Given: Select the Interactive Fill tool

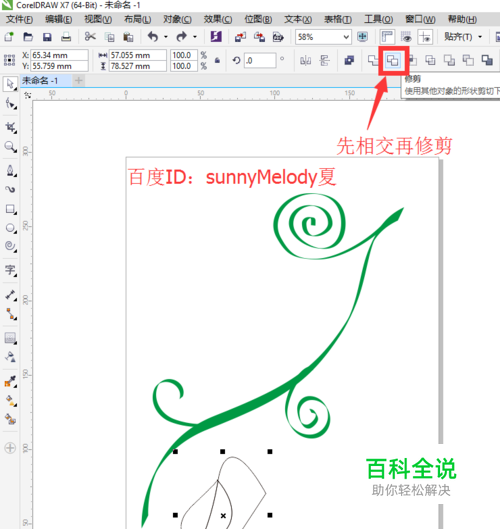Looking at the screenshot, I should (10, 400).
